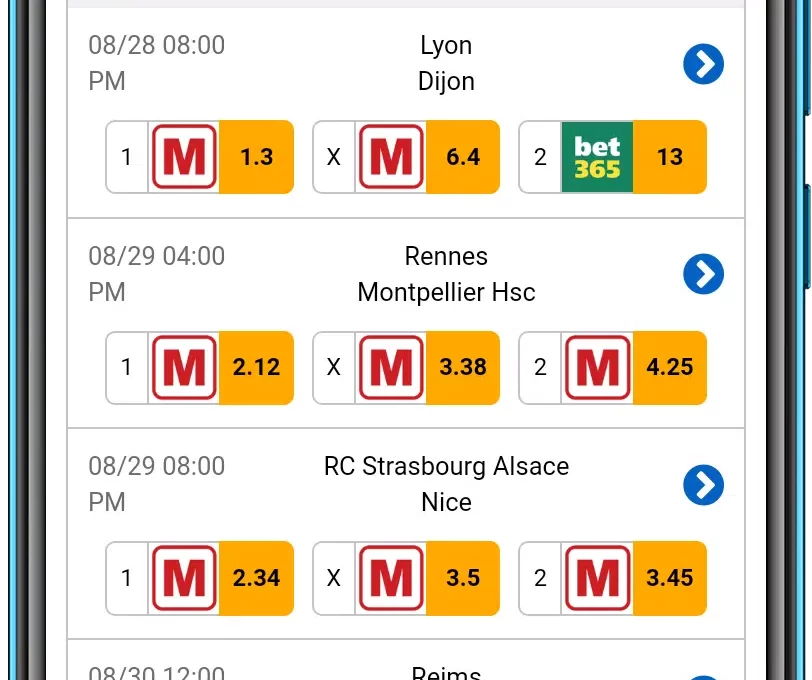Open the Lyon team name link
Screen dimensions: 812x680
[x=446, y=46]
